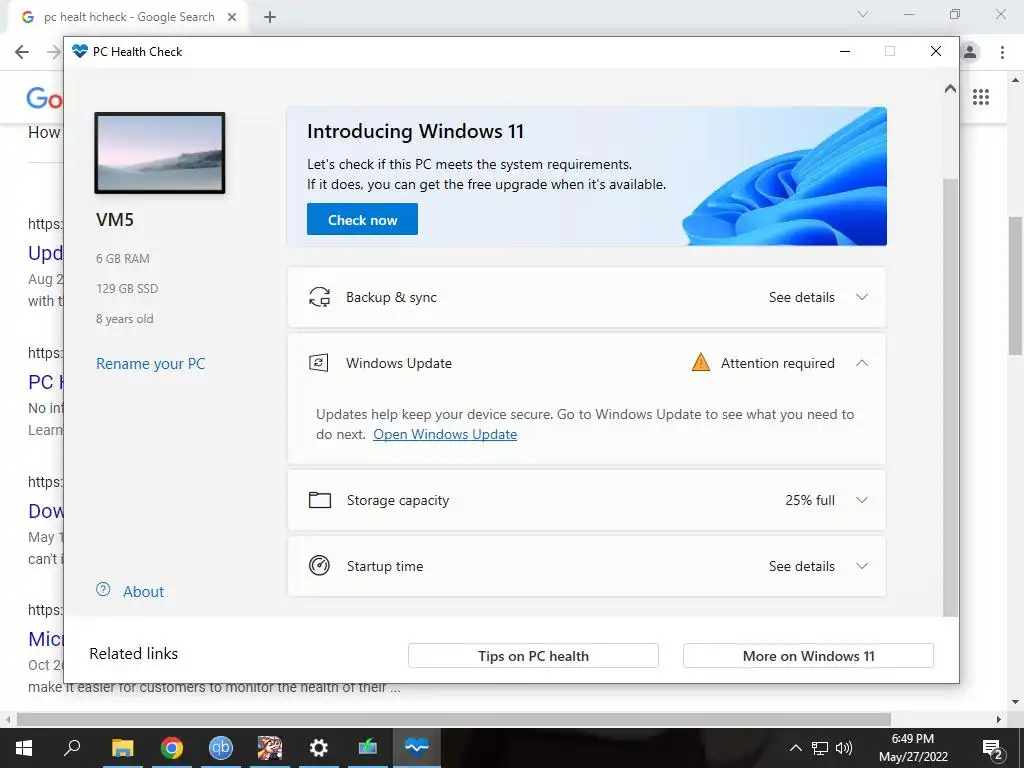Viewport: 1024px width, 768px height.
Task: Collapse the Windows Update section chevron
Action: pyautogui.click(x=861, y=363)
